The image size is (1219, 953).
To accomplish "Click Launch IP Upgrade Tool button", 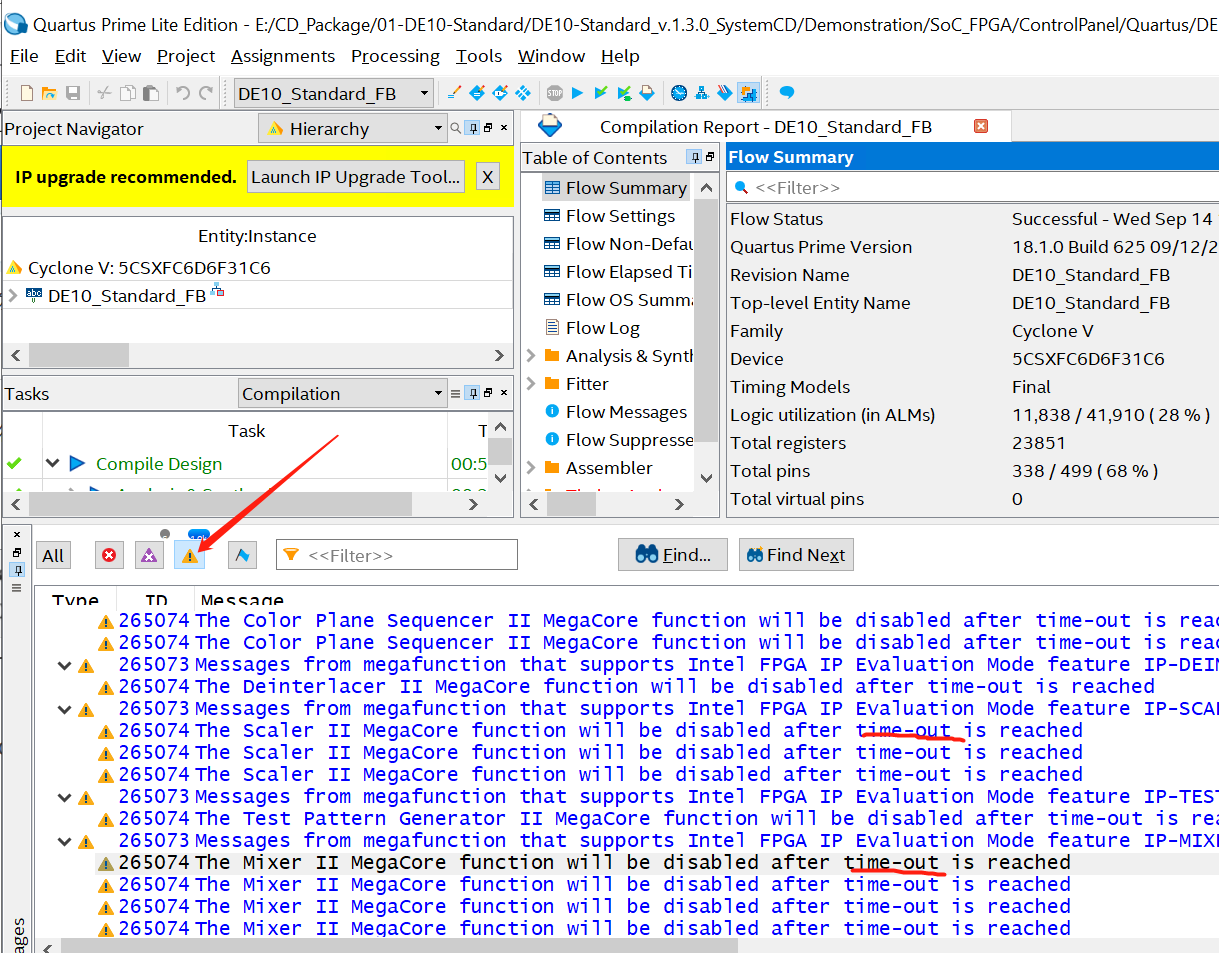I will click(356, 177).
